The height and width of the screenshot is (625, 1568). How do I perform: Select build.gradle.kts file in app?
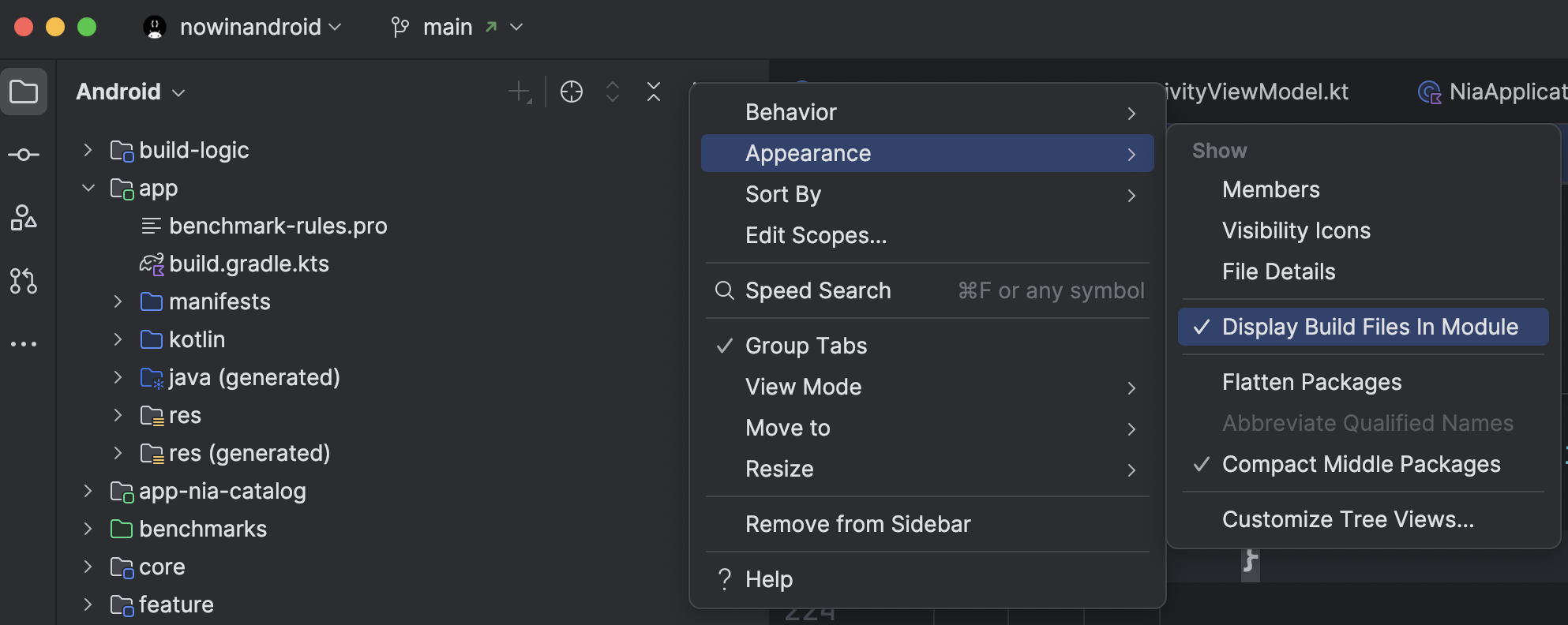click(248, 264)
